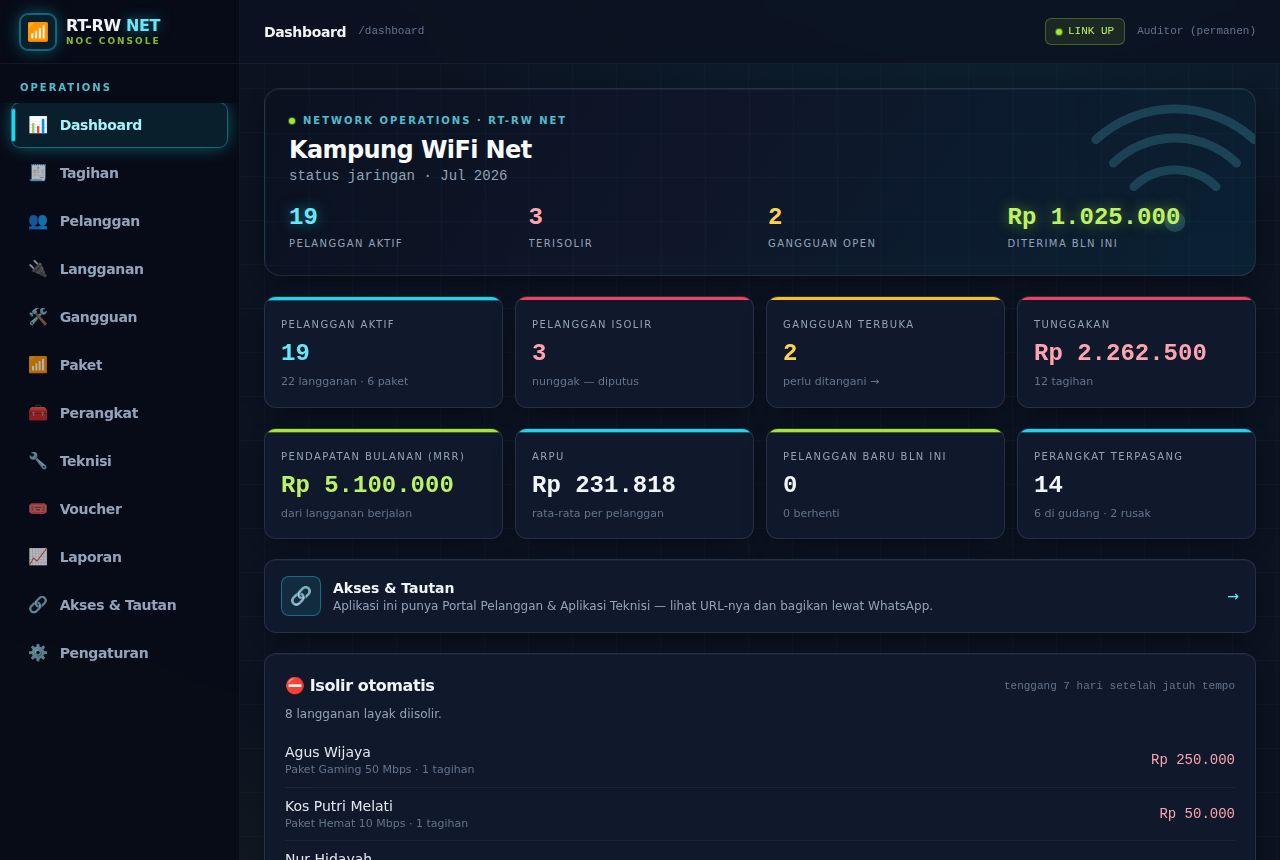The width and height of the screenshot is (1280, 860).
Task: Click the Rp 50.000 amount
Action: [x=1197, y=814]
